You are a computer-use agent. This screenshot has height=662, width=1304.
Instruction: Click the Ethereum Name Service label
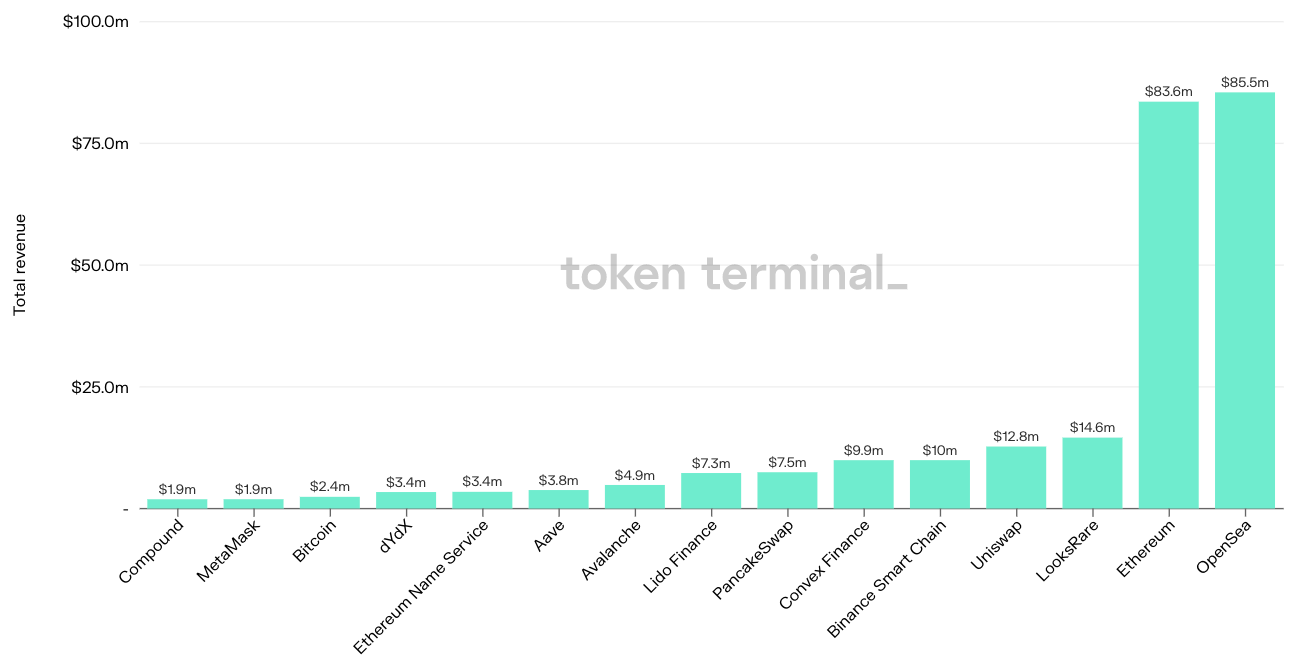421,587
